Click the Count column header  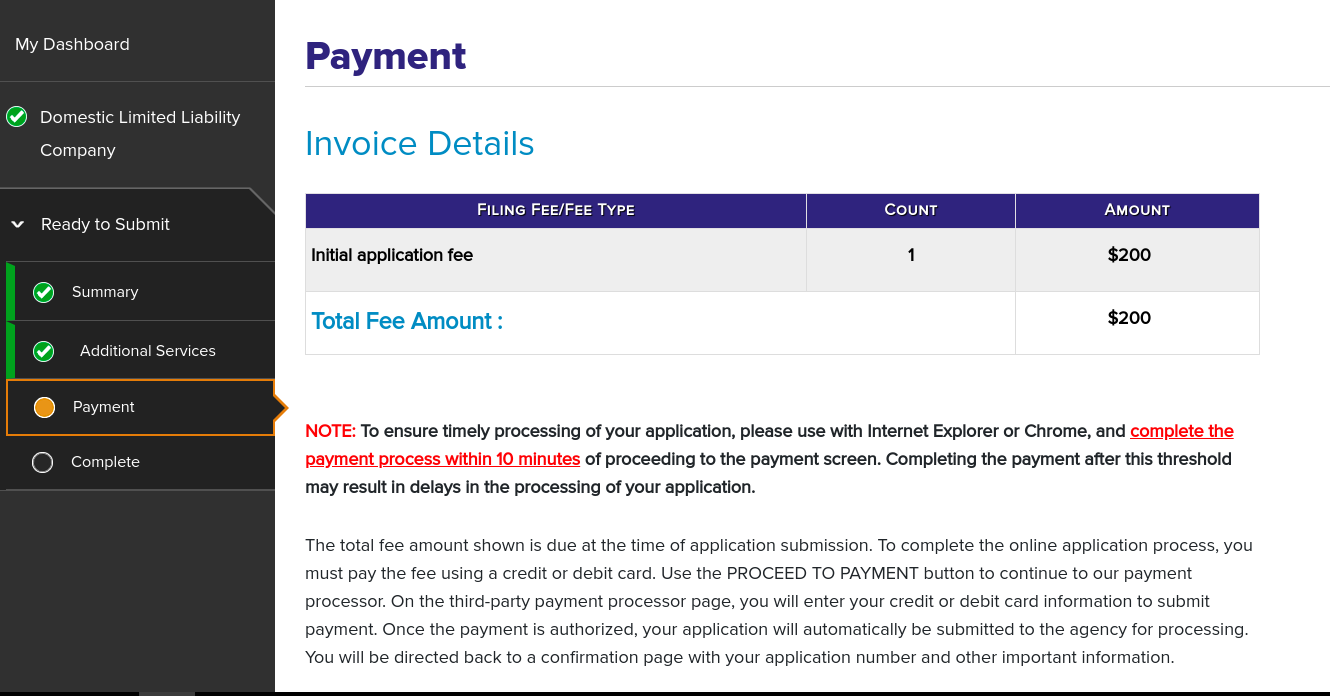910,210
